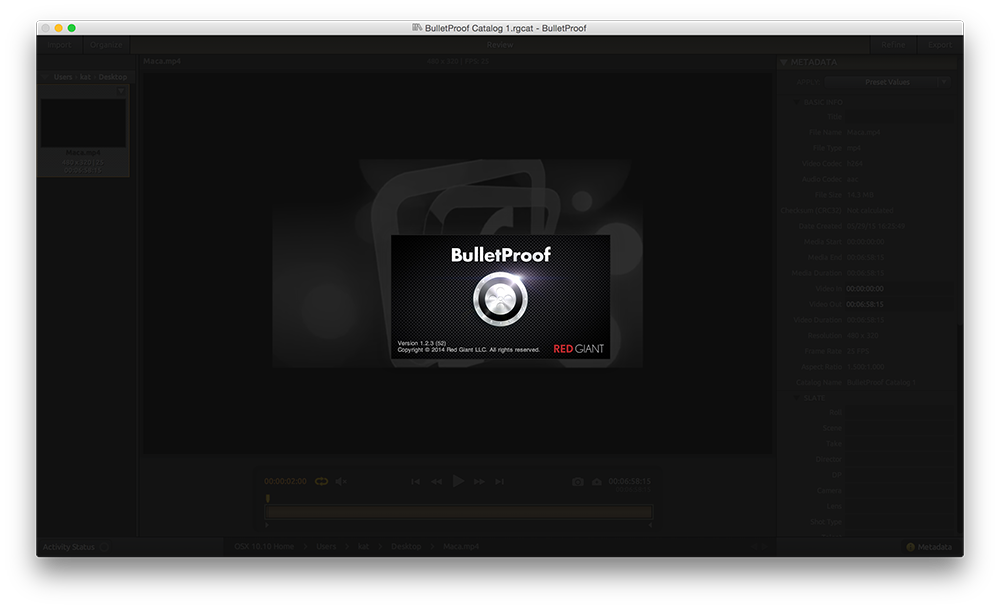Click the fast-forward button
This screenshot has width=1000, height=609.
pos(479,481)
